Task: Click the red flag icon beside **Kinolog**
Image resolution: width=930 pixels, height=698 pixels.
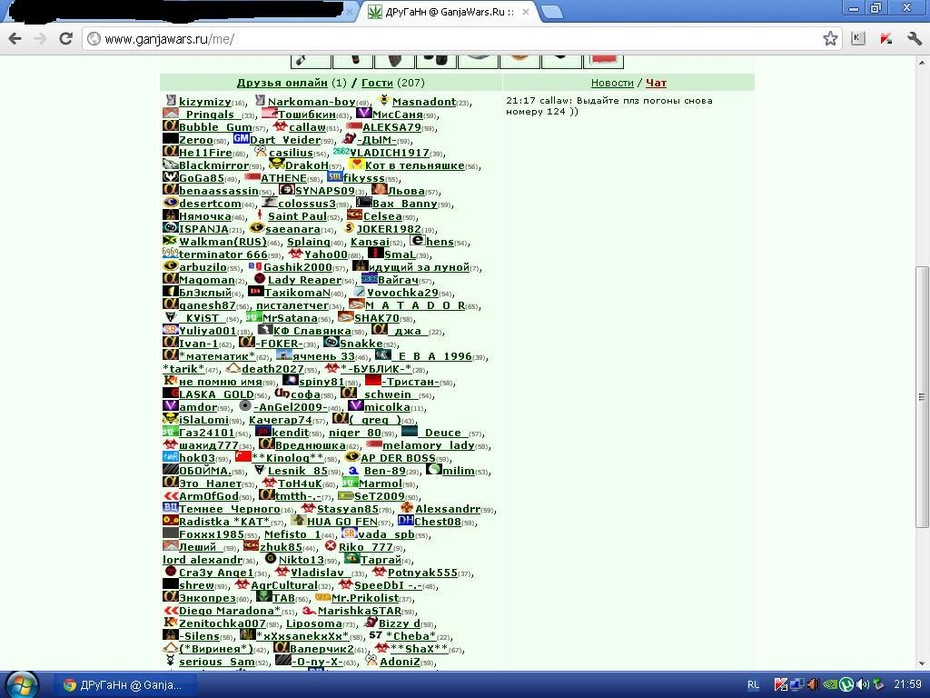Action: [x=243, y=457]
